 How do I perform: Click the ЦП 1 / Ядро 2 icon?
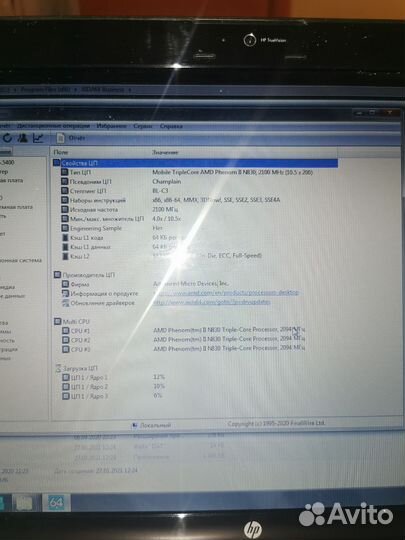[66, 387]
